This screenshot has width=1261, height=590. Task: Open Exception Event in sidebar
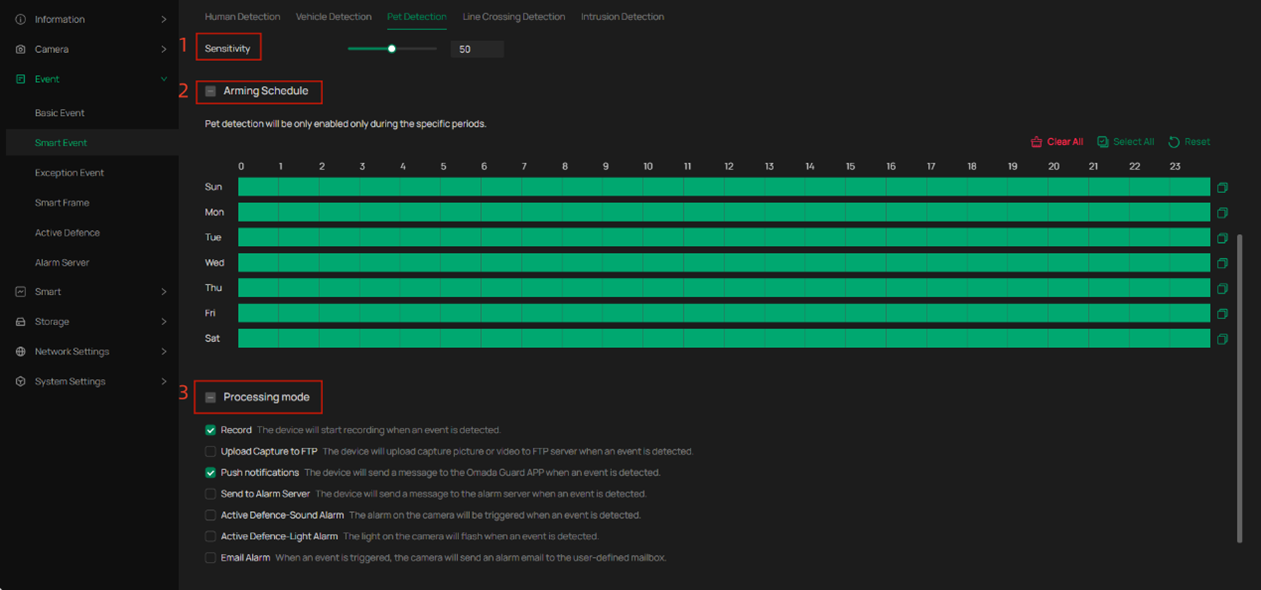69,173
